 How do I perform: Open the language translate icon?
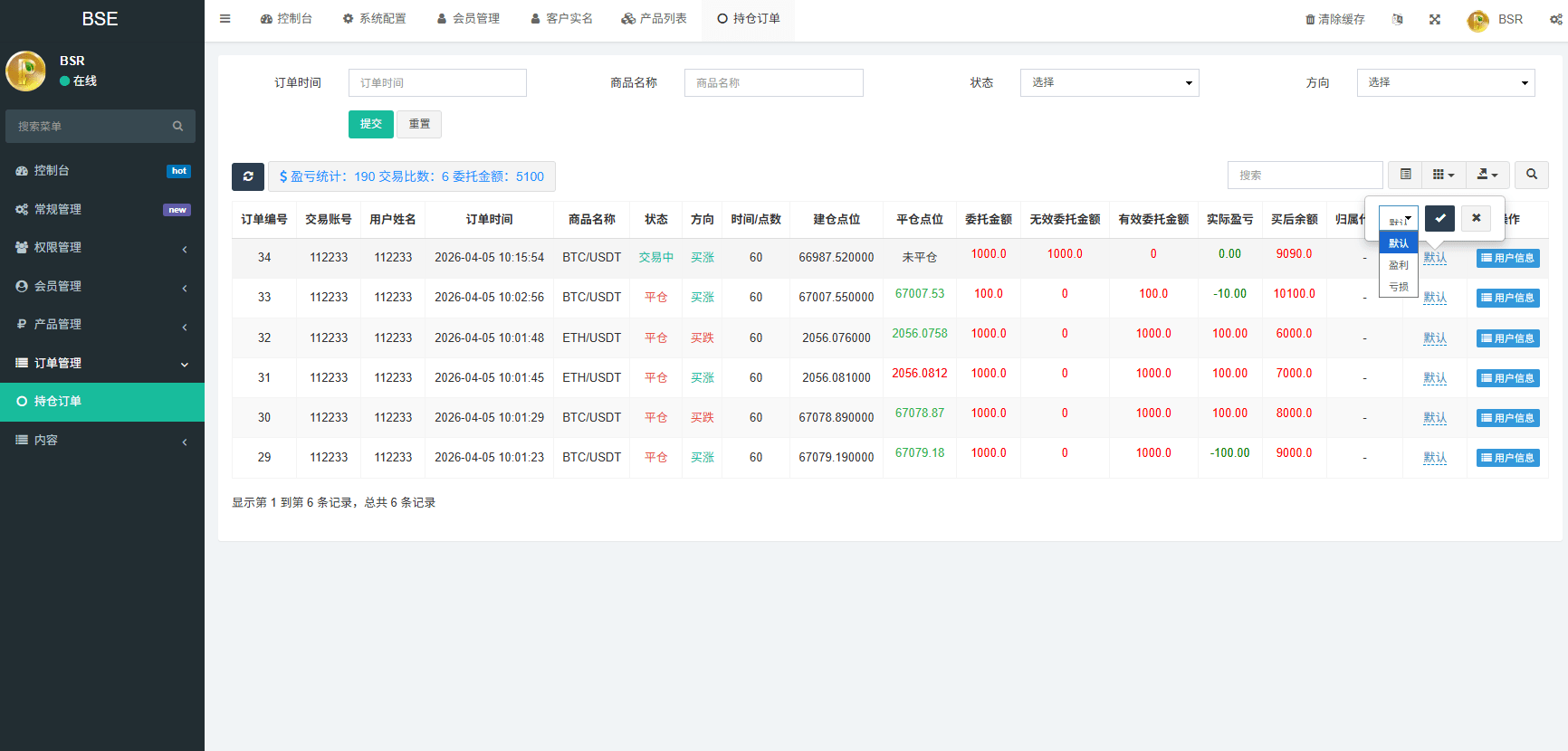1398,19
